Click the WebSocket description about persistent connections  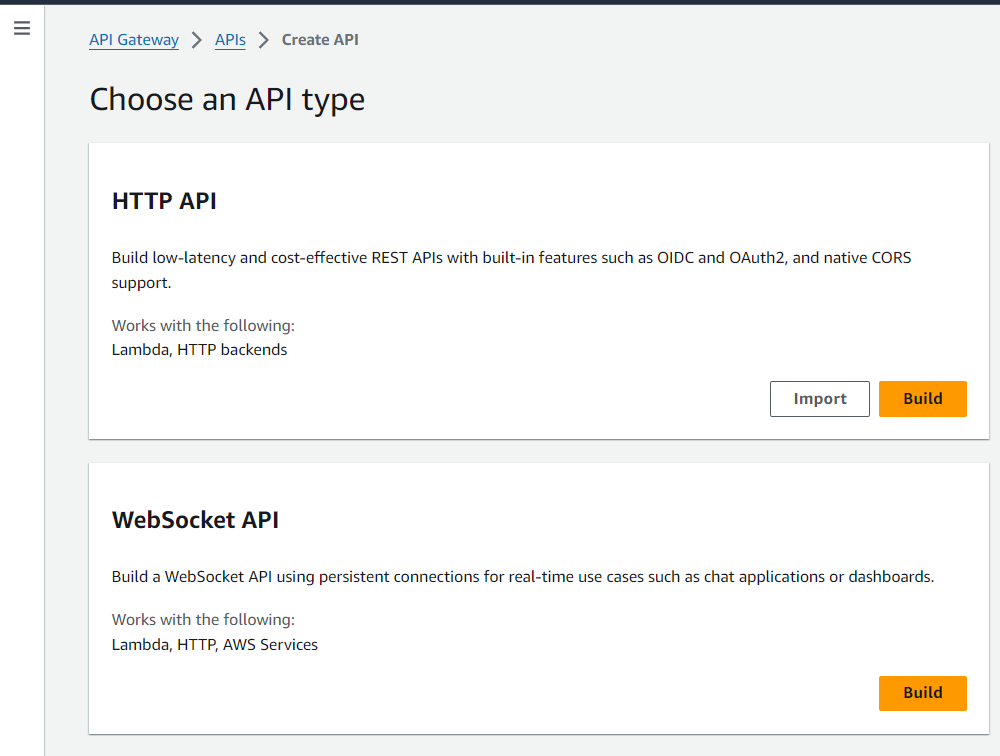point(522,577)
